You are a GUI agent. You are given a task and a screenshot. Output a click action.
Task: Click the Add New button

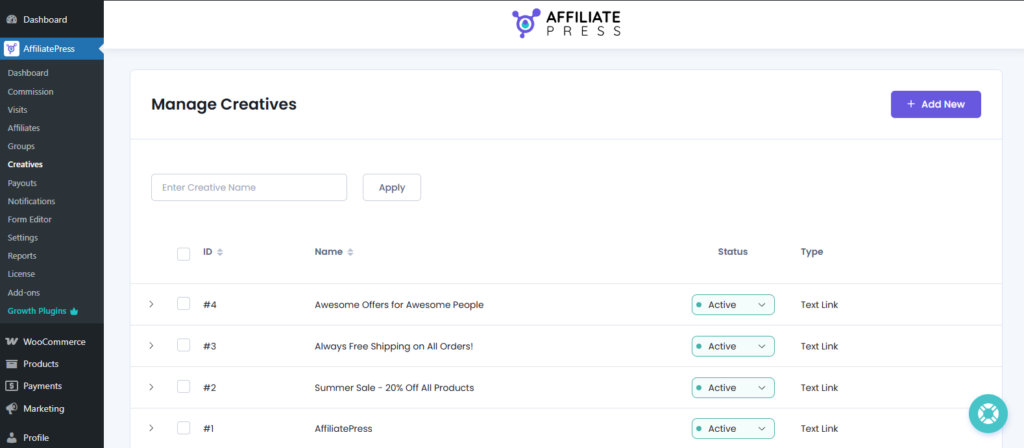click(935, 104)
